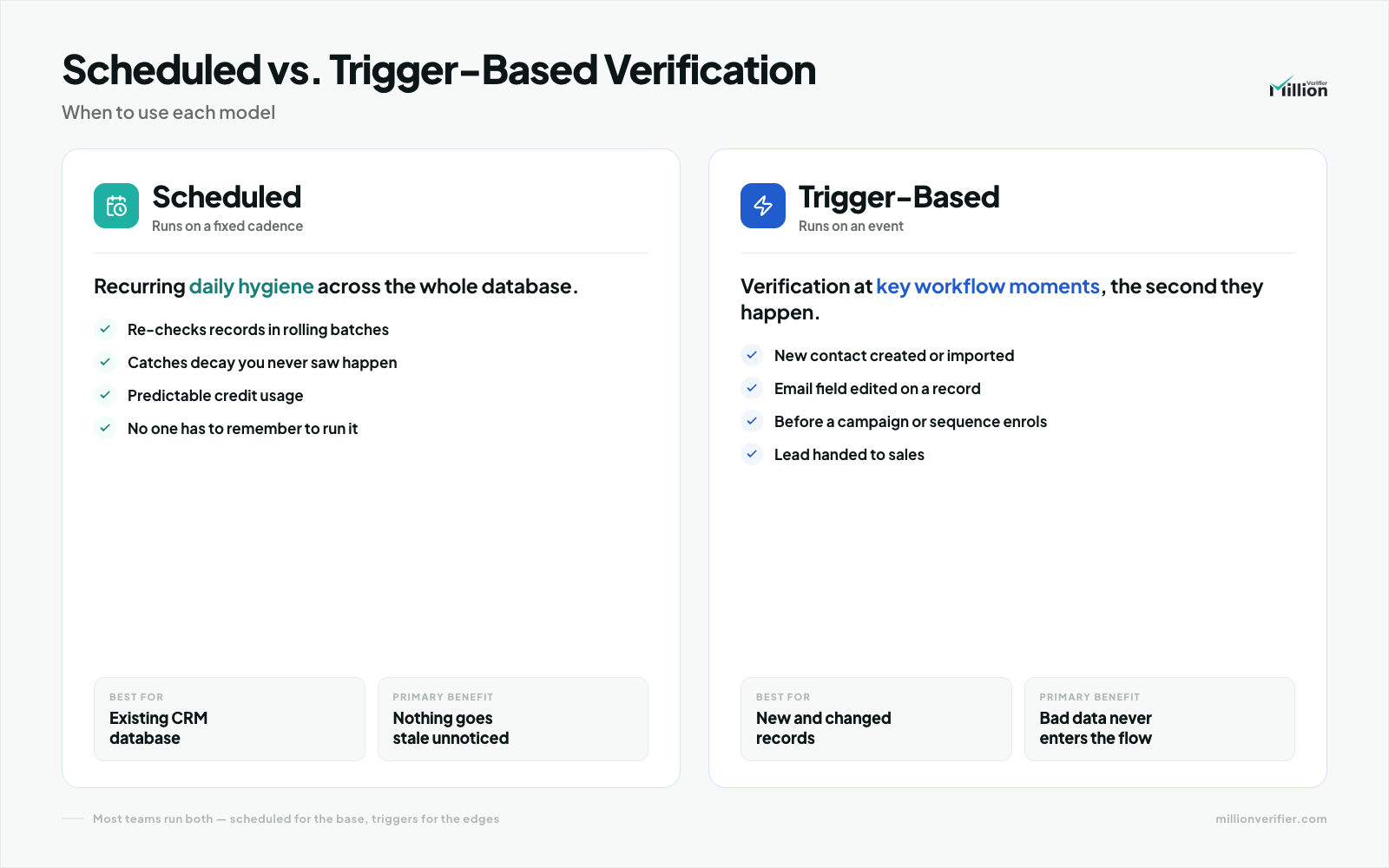Click the teal Scheduled calendar-clock icon
This screenshot has width=1389, height=868.
click(x=116, y=206)
